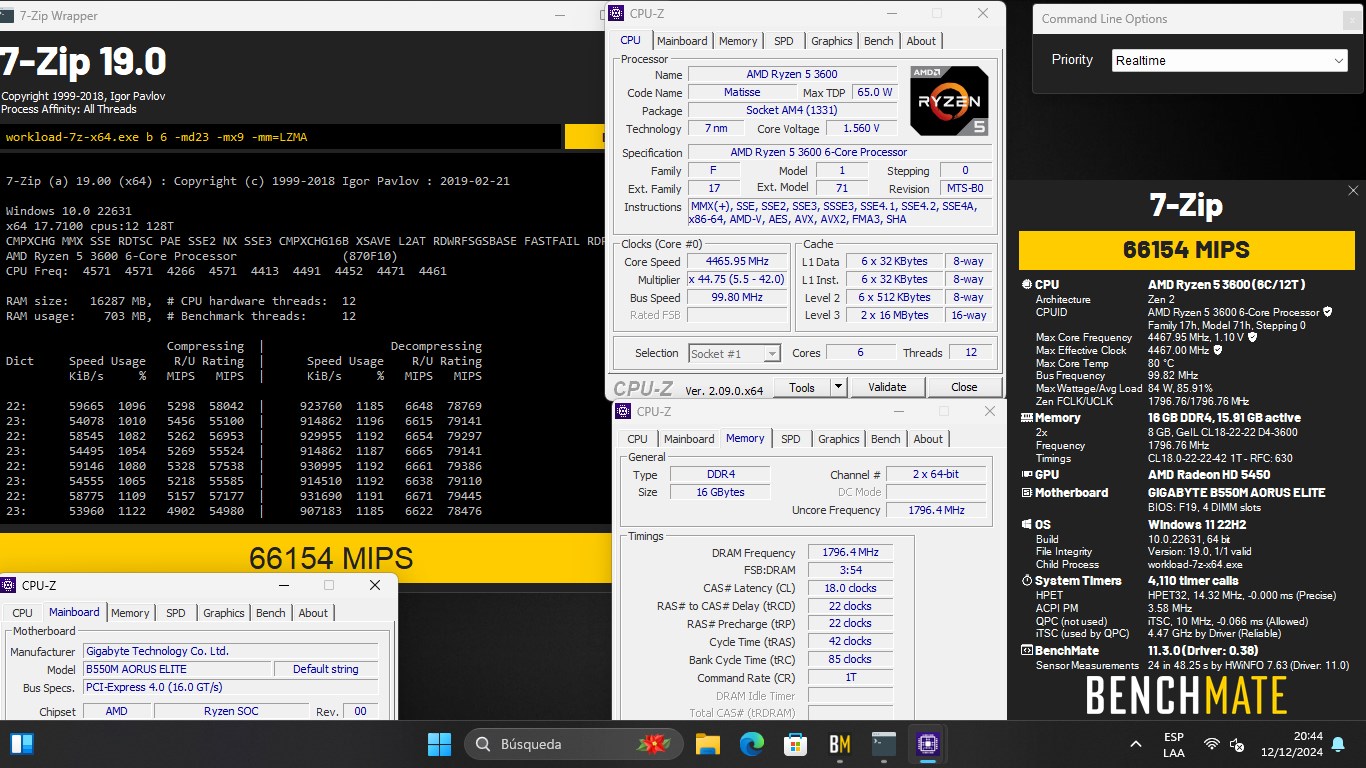1366x768 pixels.
Task: Open the Priority Realtime dropdown
Action: (1230, 61)
